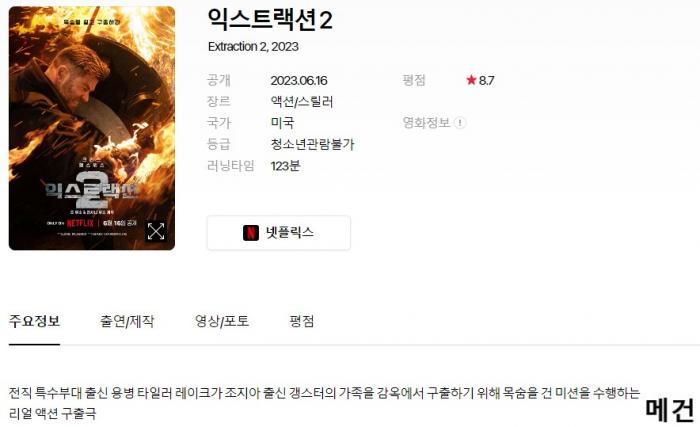This screenshot has height=427, width=700.
Task: Click the Extraction 2, 2023 subtitle
Action: (253, 46)
